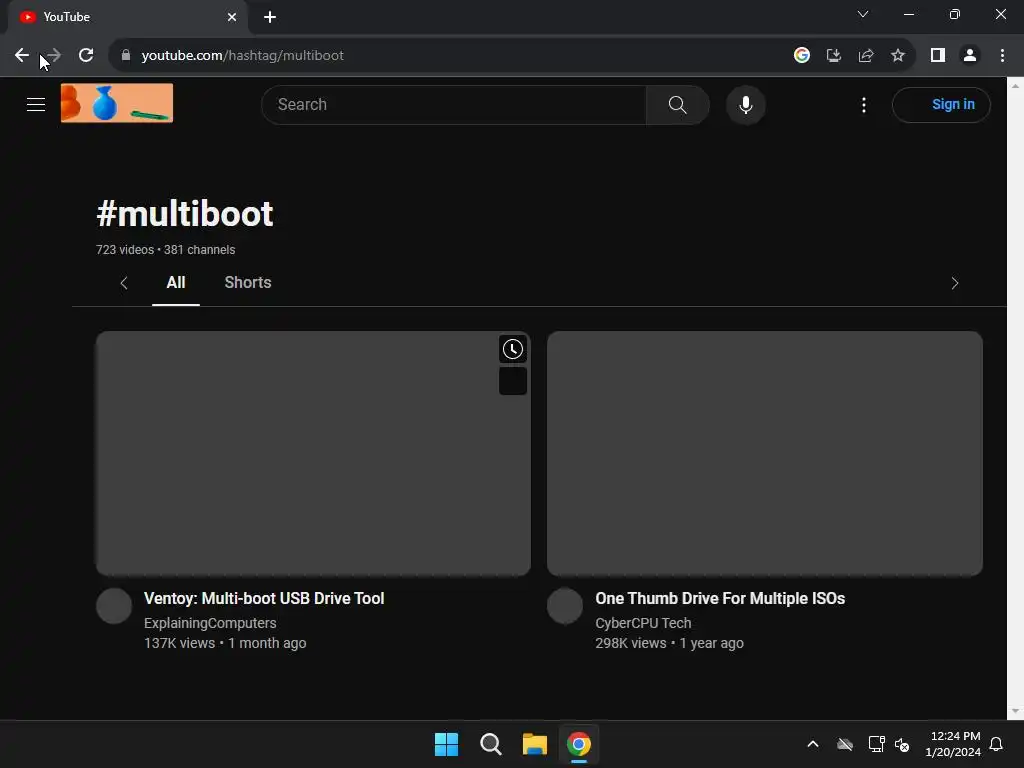Visit the ExplainingComputers channel
The image size is (1024, 768).
coord(210,623)
